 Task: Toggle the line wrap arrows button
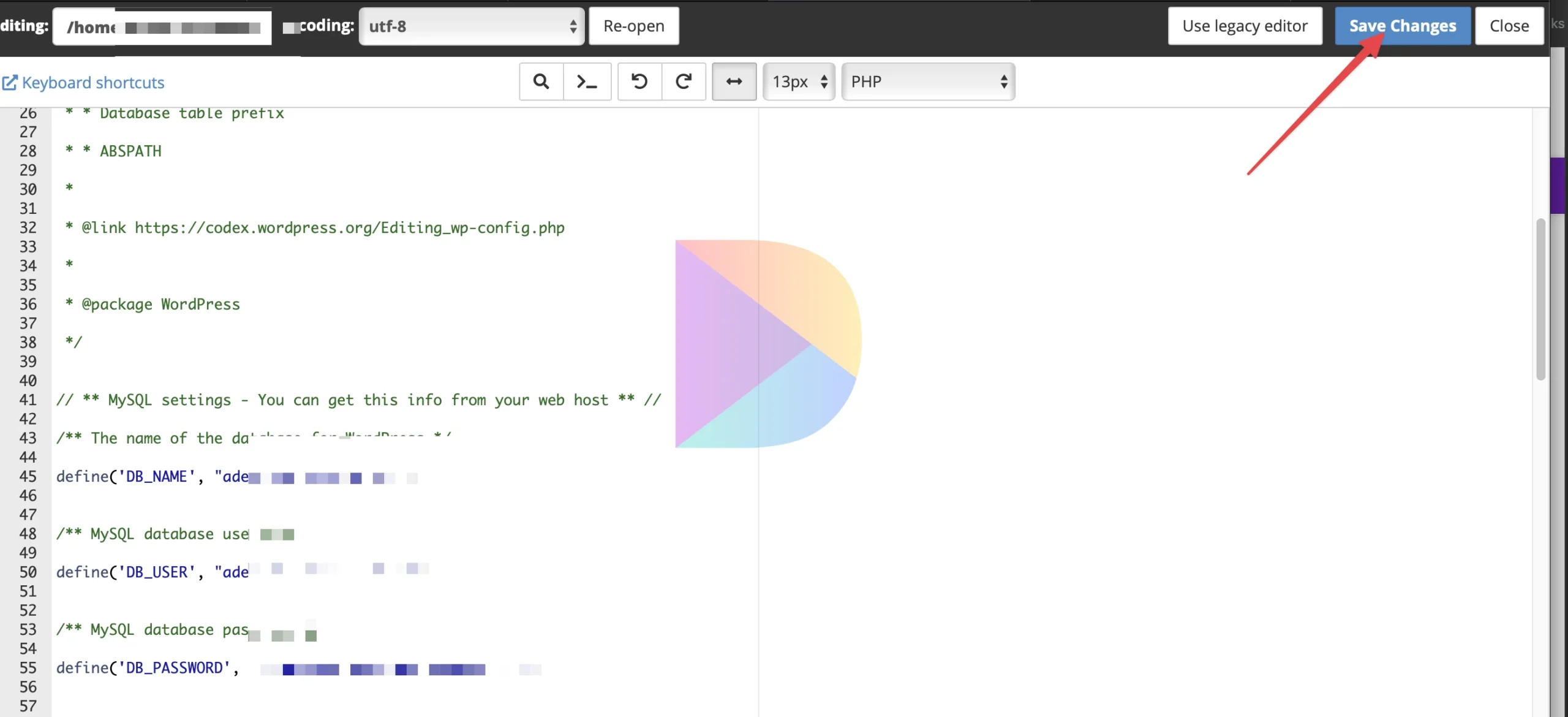coord(734,82)
